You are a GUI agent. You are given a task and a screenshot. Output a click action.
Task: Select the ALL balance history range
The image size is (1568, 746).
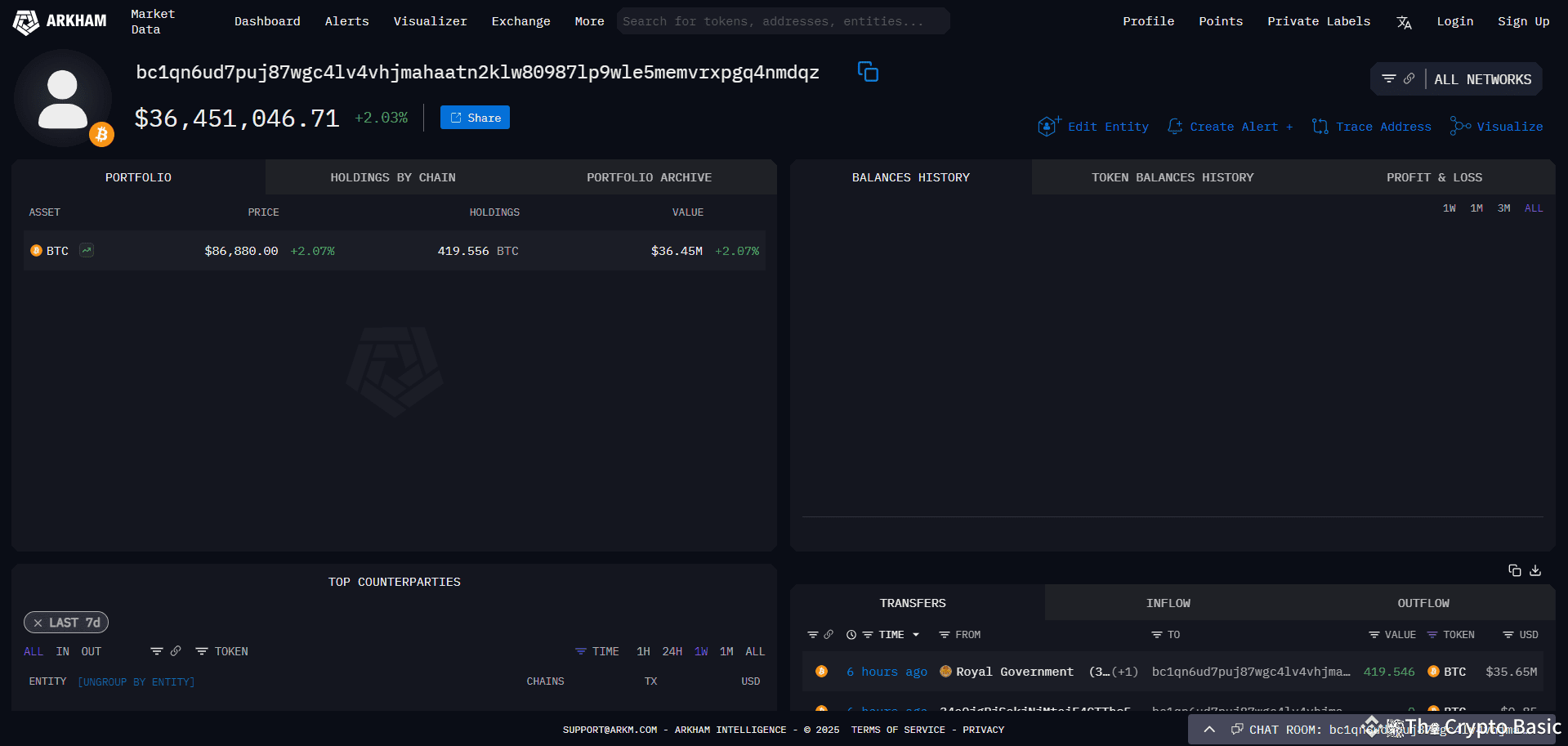coord(1534,208)
